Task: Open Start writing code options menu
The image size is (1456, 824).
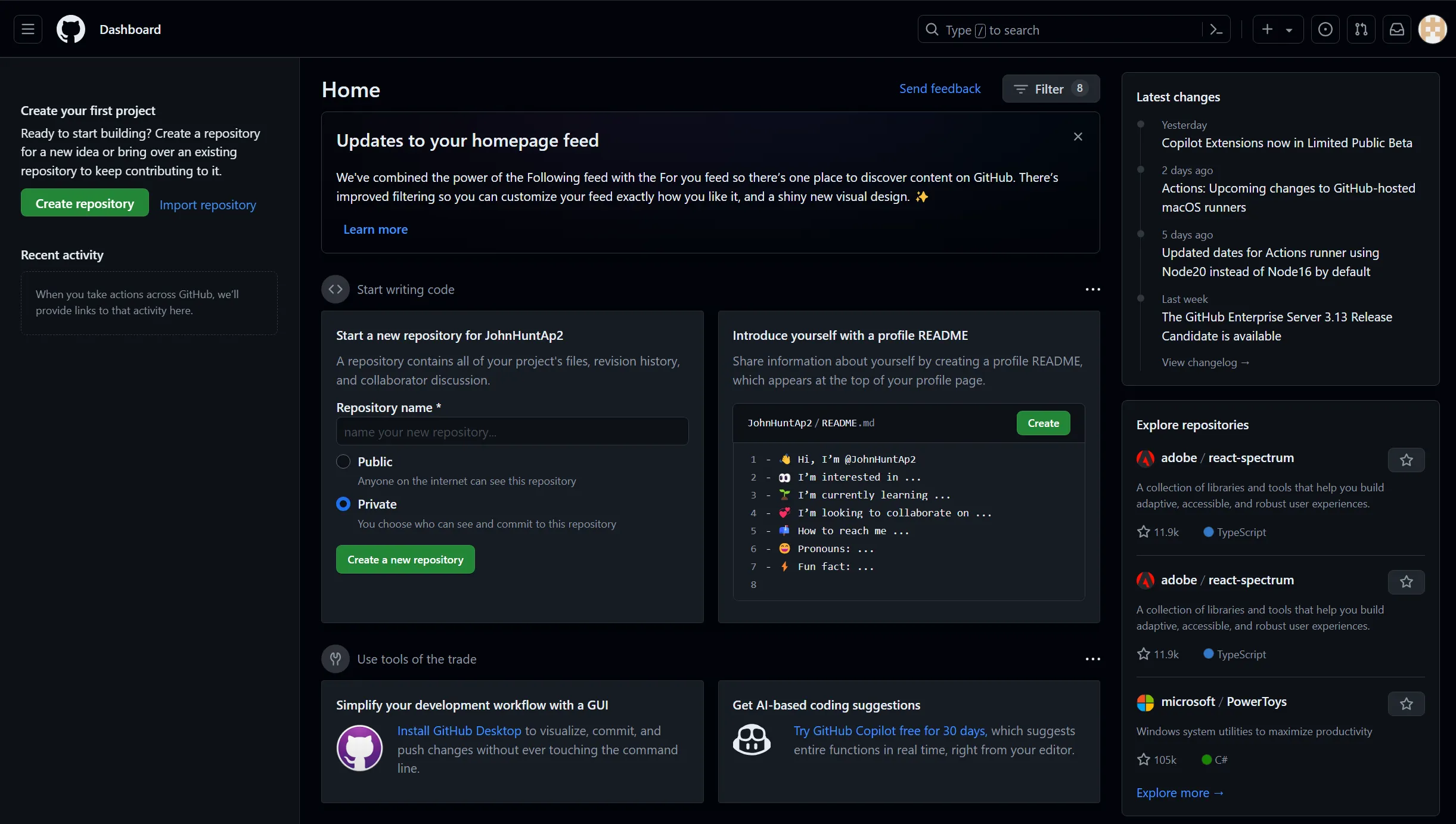Action: pos(1092,289)
